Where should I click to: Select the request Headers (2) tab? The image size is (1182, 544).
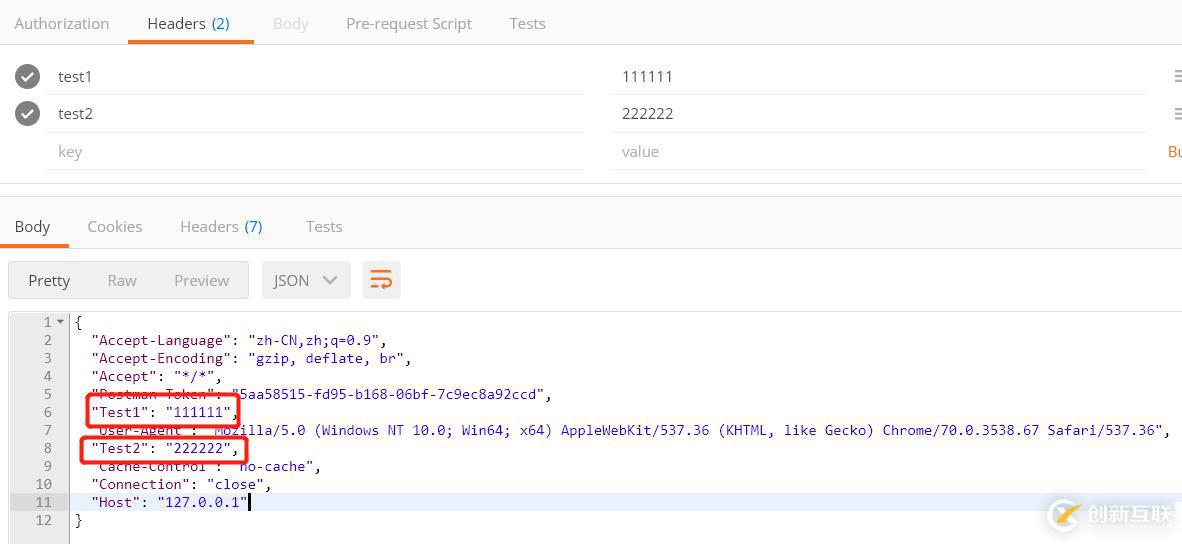click(188, 23)
